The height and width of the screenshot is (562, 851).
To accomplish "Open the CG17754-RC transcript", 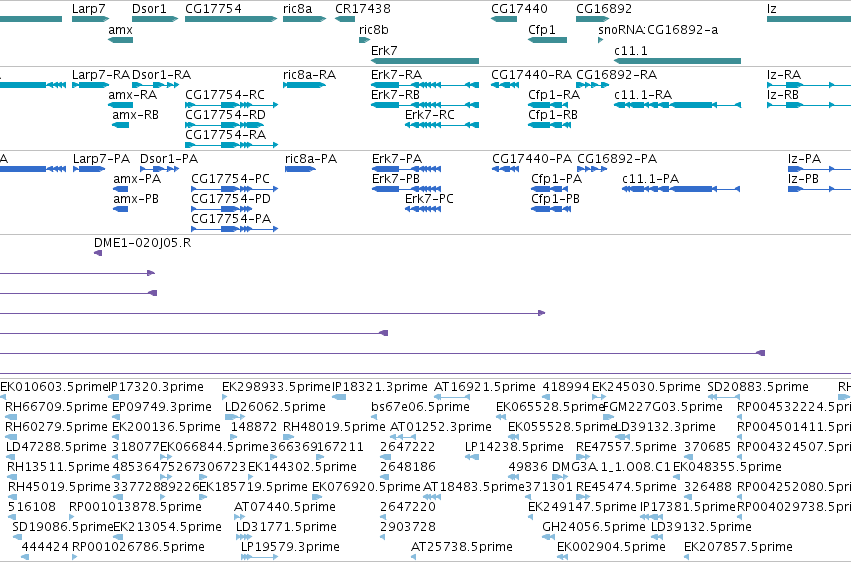I will (x=231, y=105).
